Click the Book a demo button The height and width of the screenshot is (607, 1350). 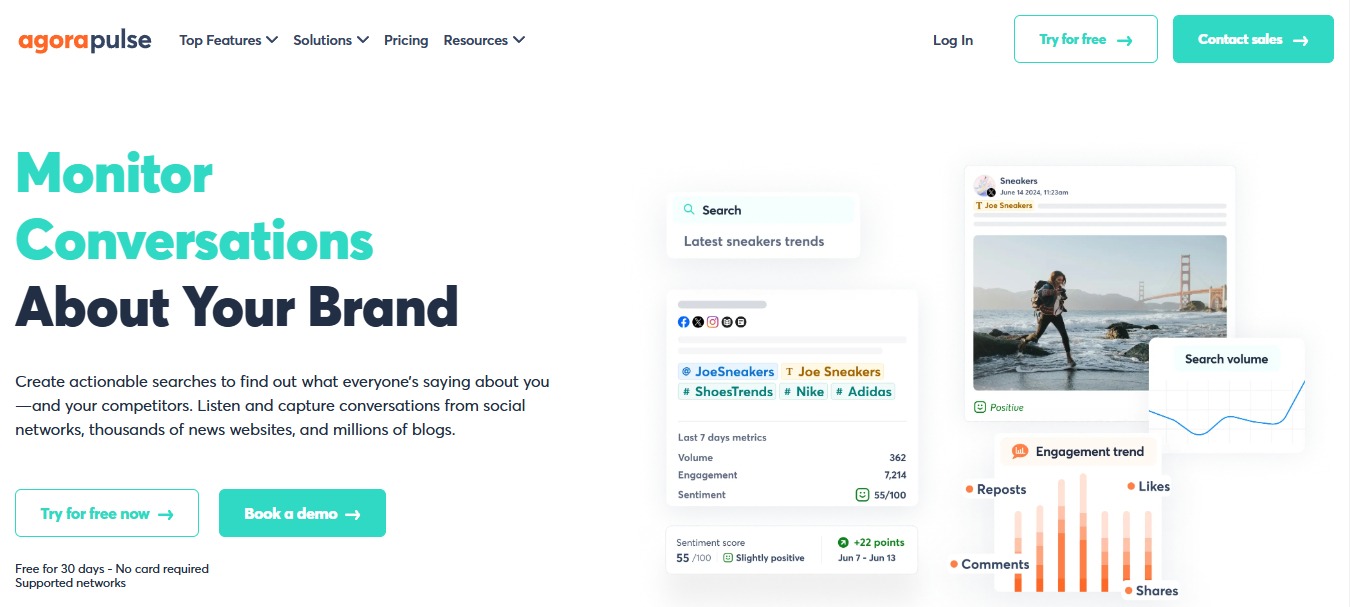[302, 513]
